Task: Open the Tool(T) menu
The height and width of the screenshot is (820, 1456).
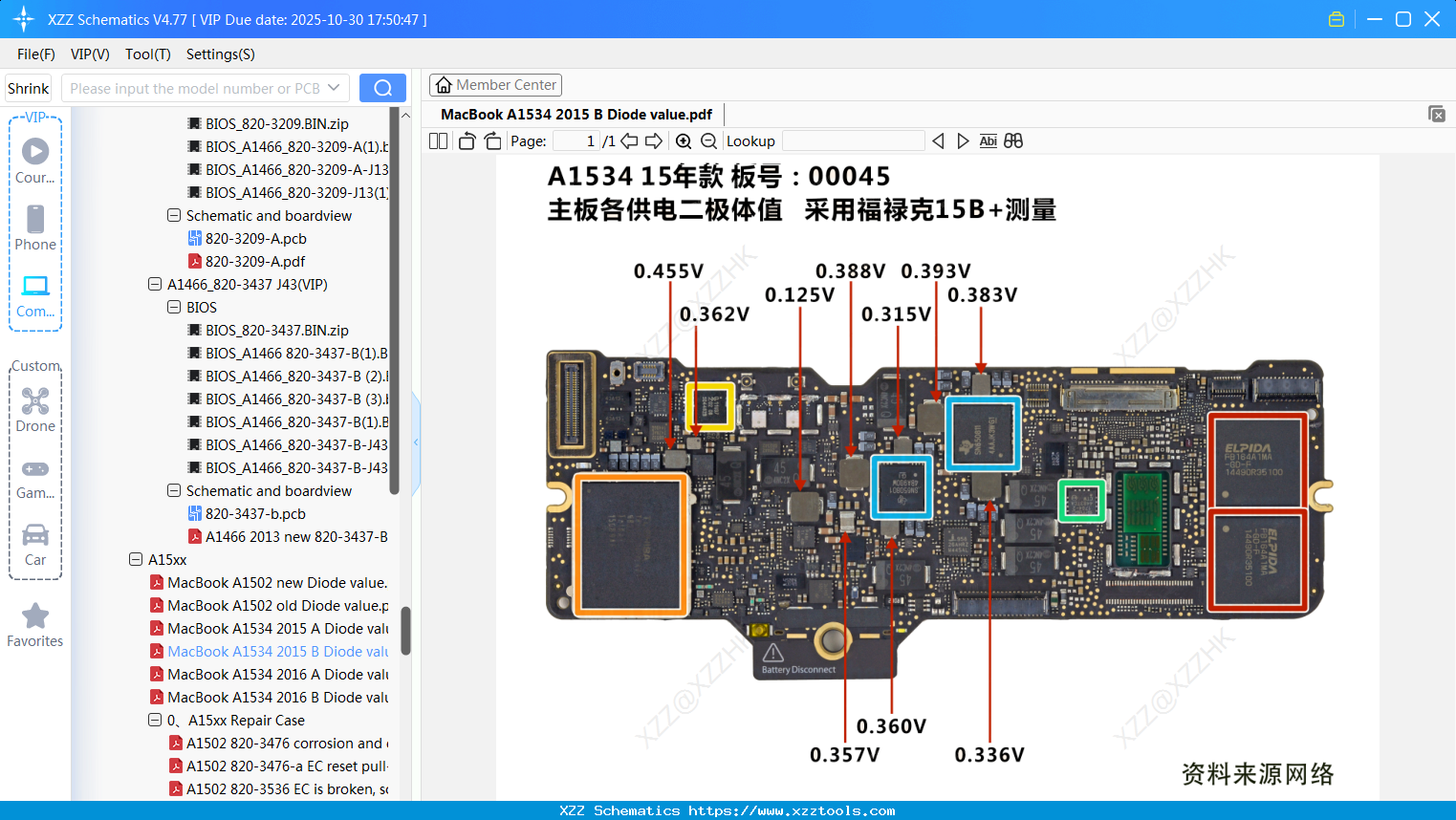Action: click(x=148, y=54)
